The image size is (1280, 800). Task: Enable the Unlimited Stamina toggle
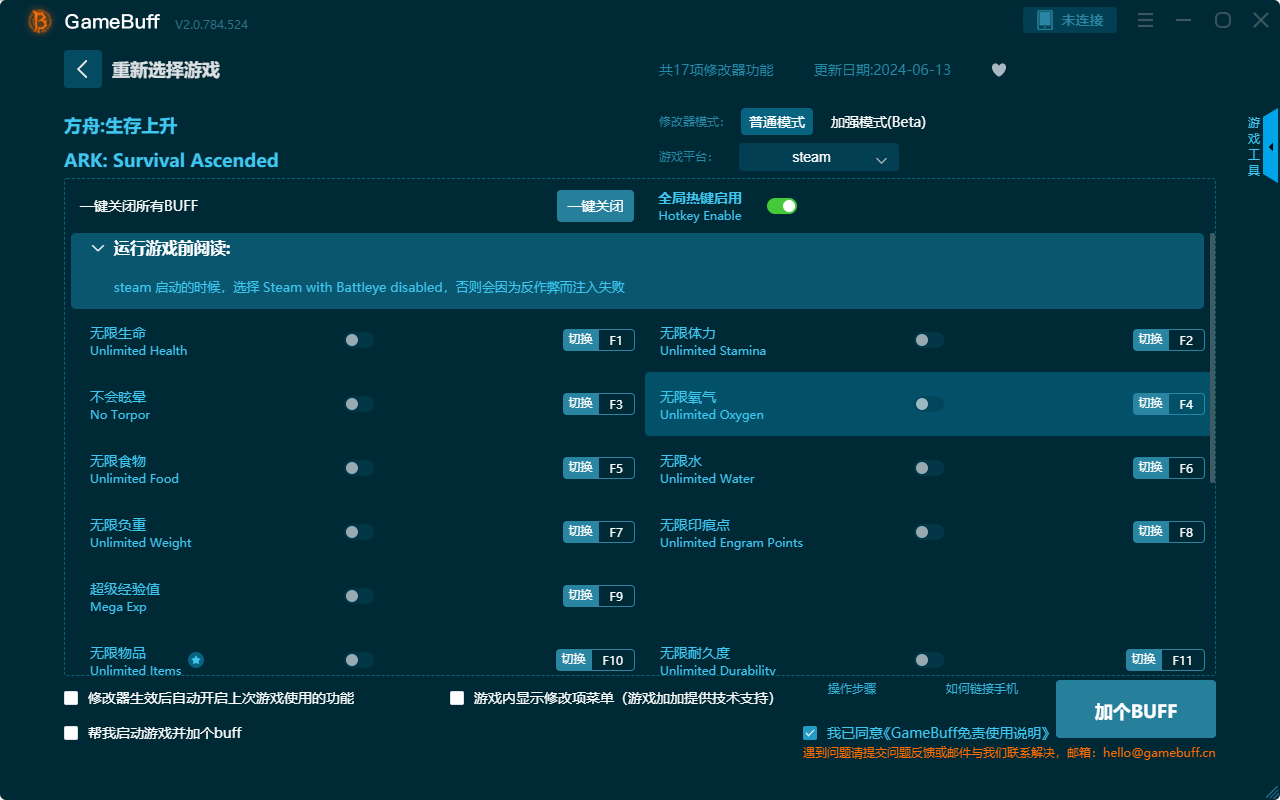pos(929,340)
